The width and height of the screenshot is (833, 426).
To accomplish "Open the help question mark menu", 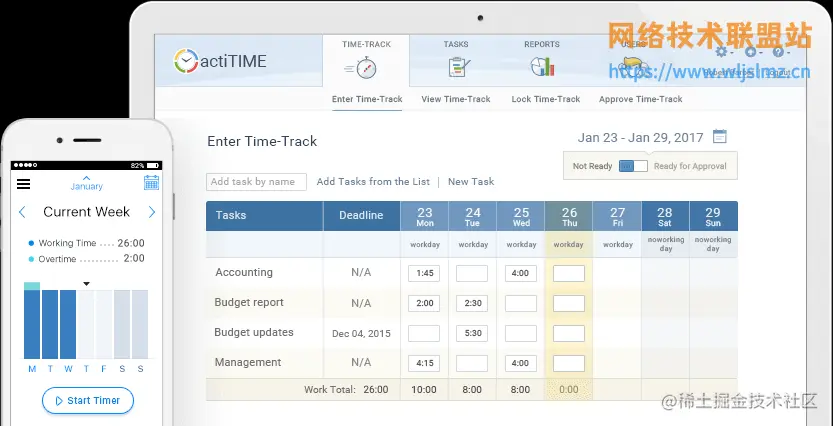I will pos(778,52).
